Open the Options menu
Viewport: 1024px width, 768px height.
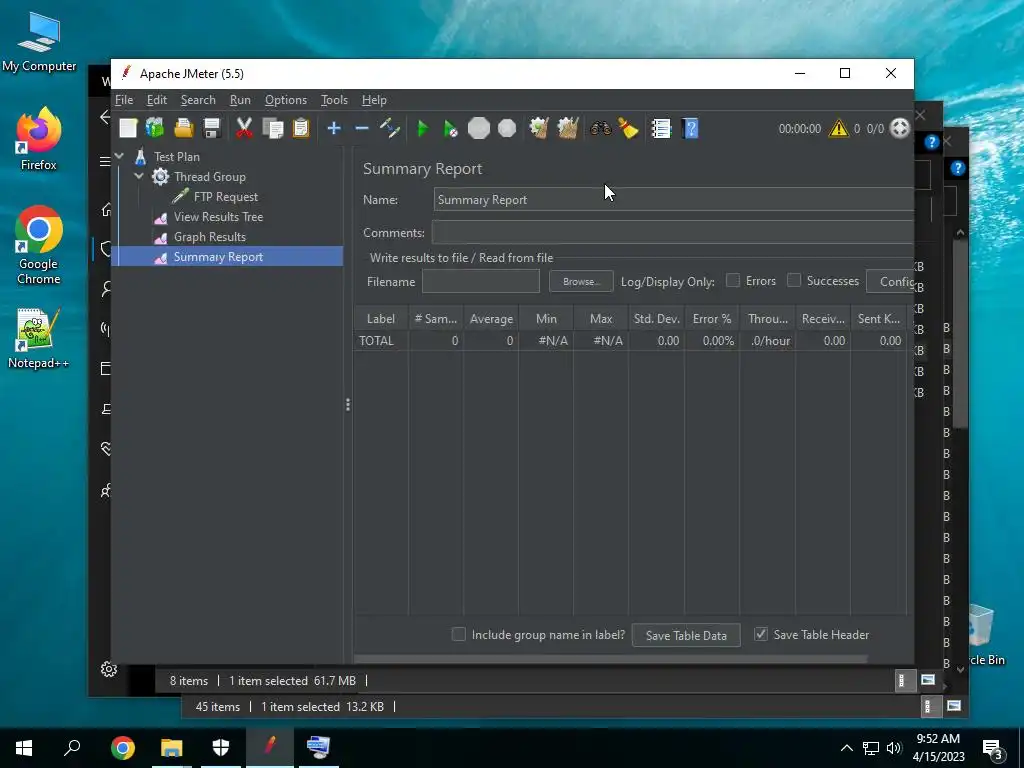[285, 100]
